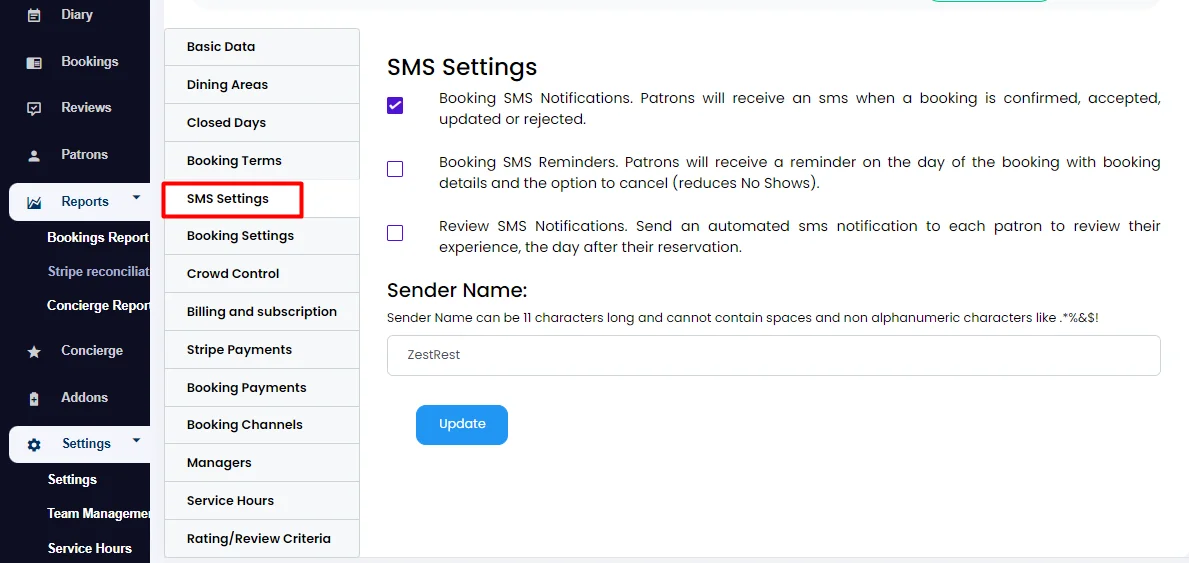Viewport: 1189px width, 563px height.
Task: Open the Bookings Report link
Action: tap(98, 237)
